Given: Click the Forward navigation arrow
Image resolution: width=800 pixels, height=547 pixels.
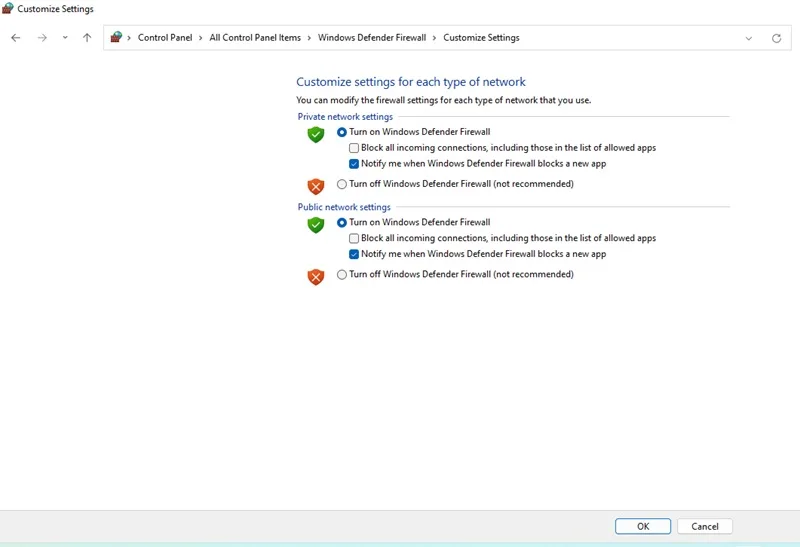Looking at the screenshot, I should 42,38.
